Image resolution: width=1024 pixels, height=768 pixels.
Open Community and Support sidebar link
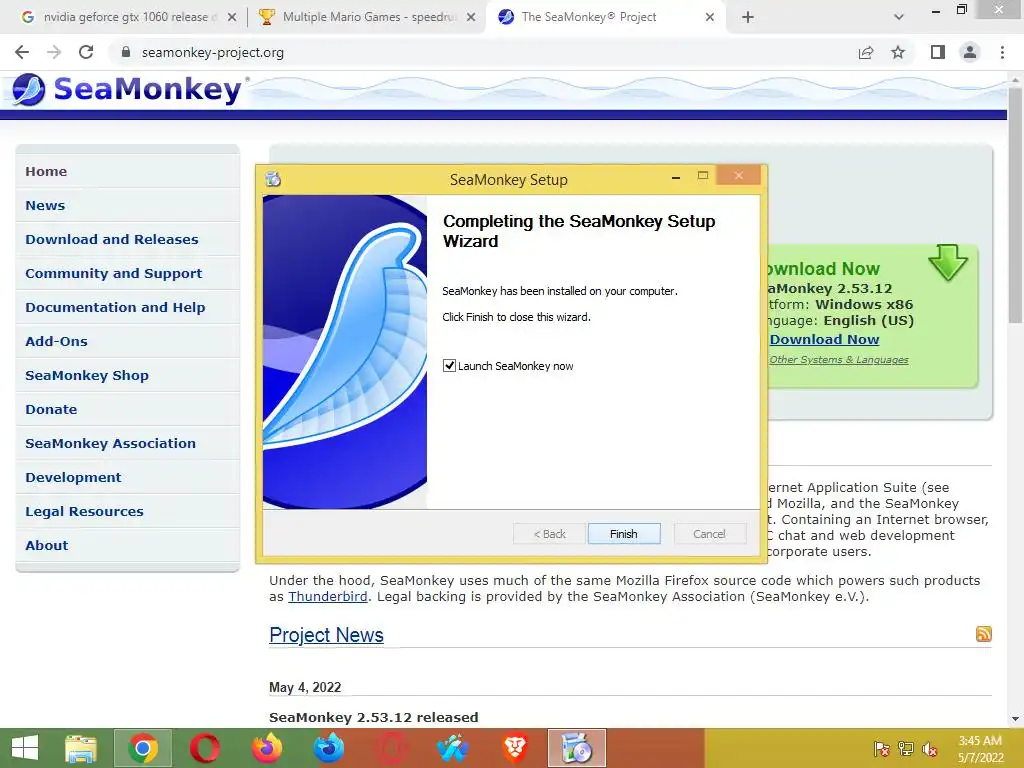[114, 273]
